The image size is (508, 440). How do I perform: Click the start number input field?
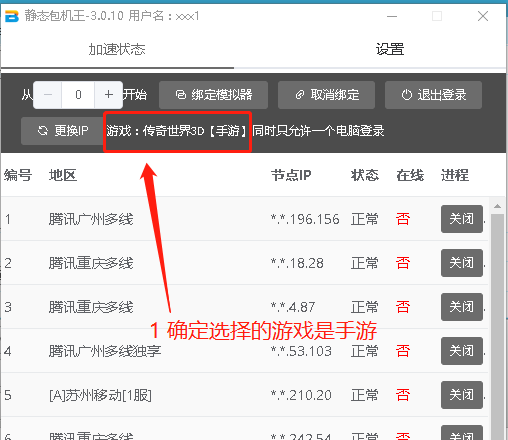(x=78, y=95)
